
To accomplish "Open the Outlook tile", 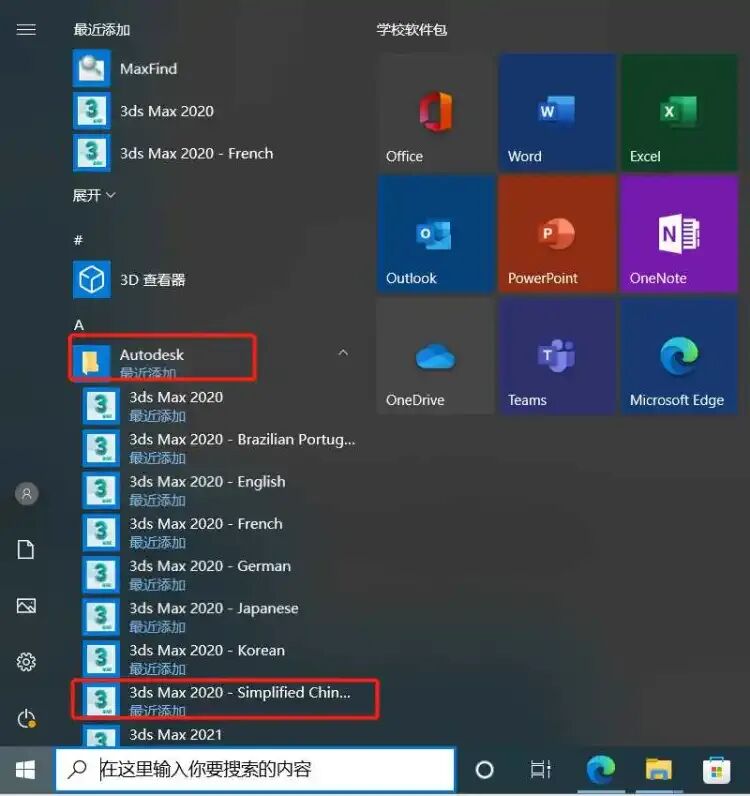I will pyautogui.click(x=436, y=234).
